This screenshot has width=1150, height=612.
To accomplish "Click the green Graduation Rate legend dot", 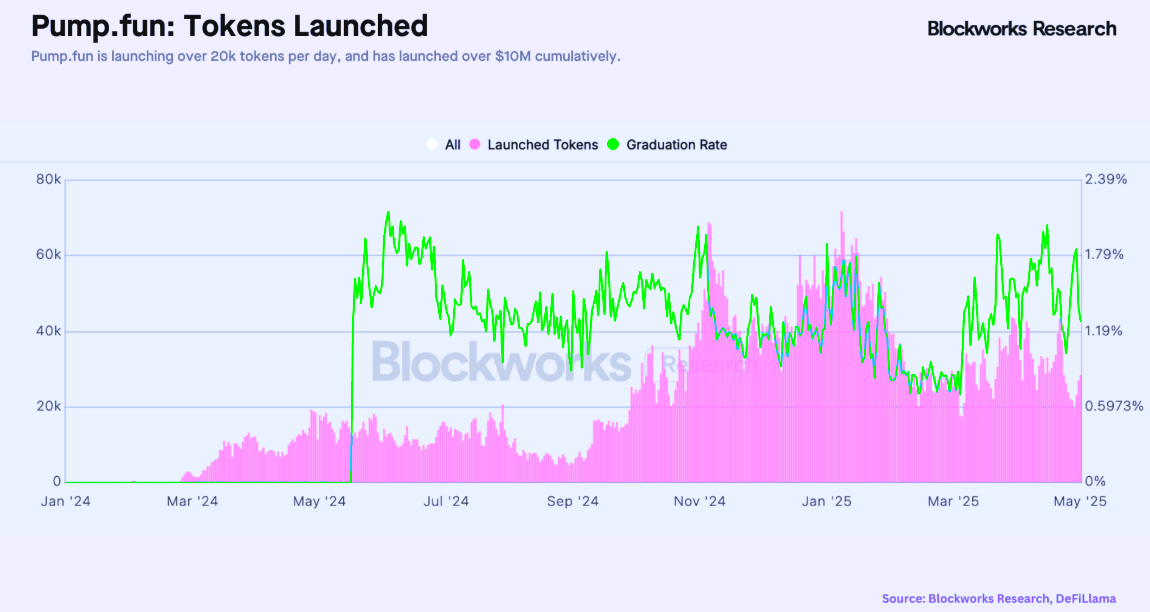I will [x=613, y=145].
